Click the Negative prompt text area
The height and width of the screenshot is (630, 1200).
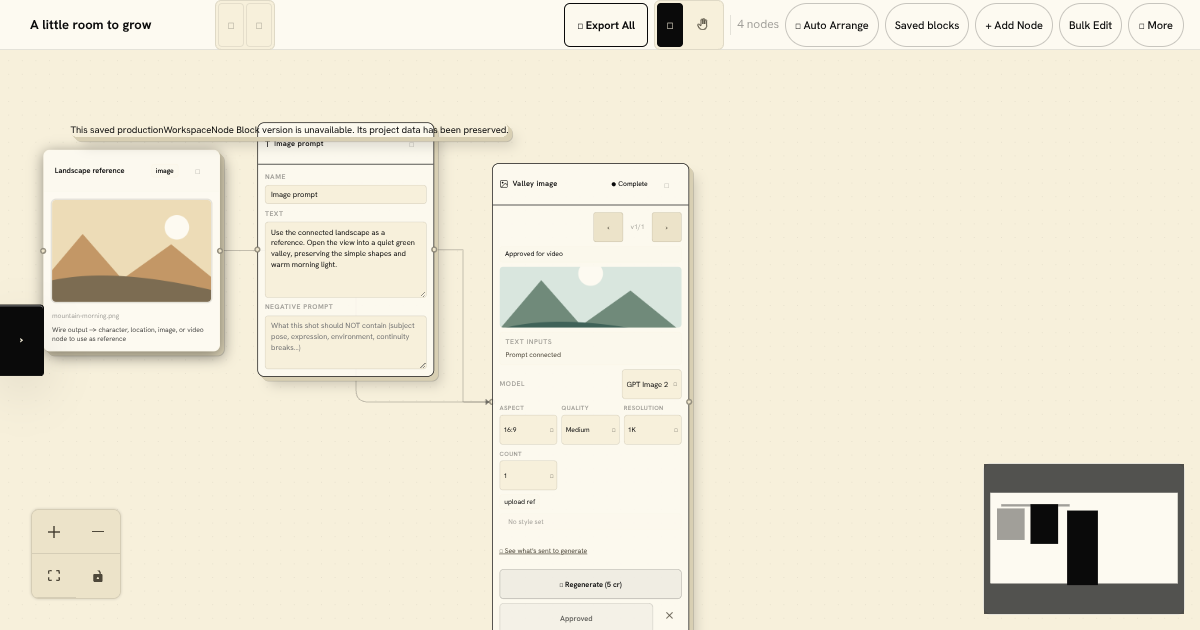[346, 343]
